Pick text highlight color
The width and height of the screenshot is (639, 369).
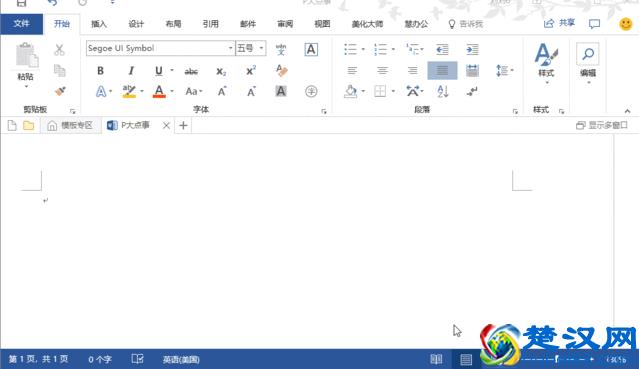click(x=129, y=91)
